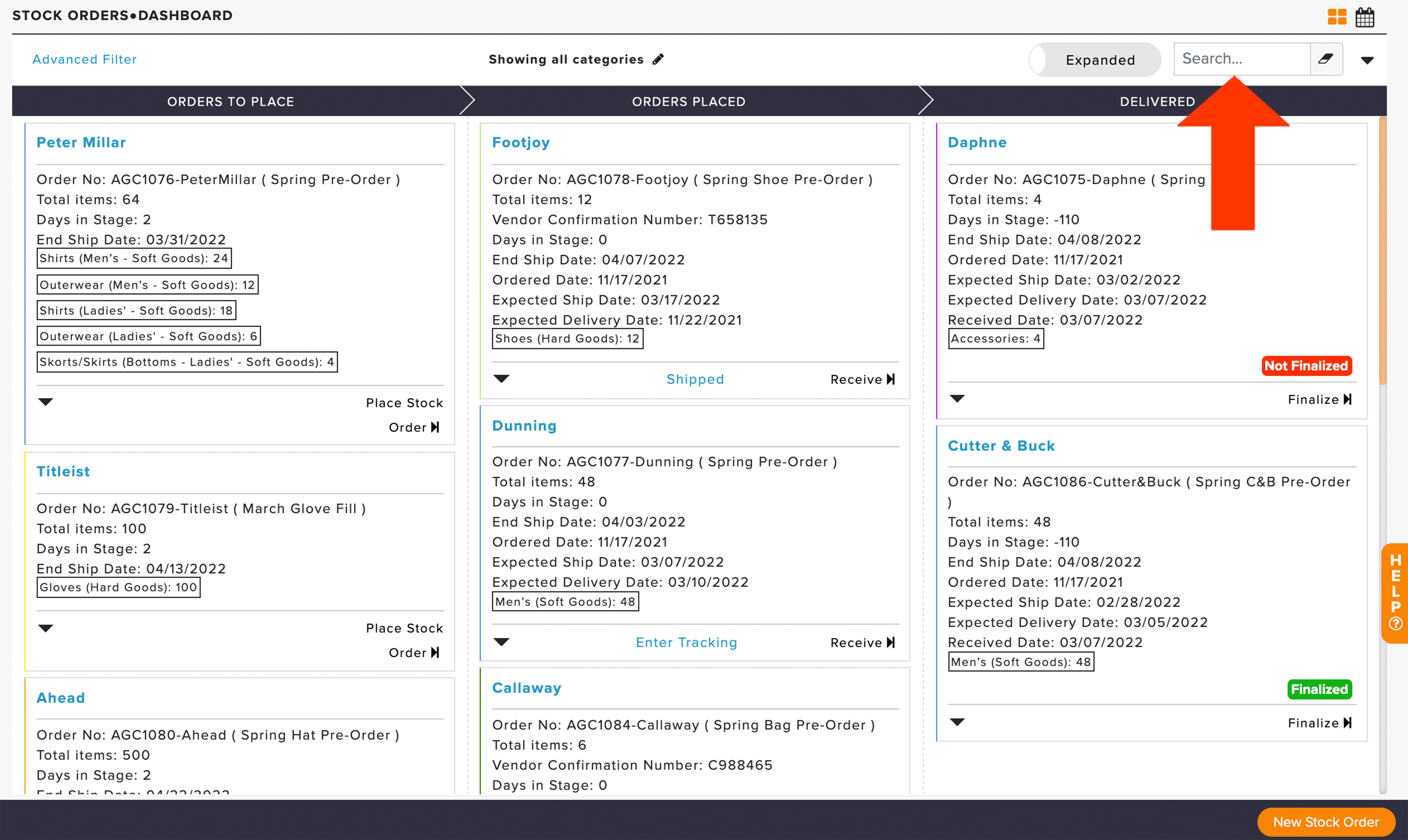
Task: Click the Showing all categories label
Action: [x=566, y=59]
